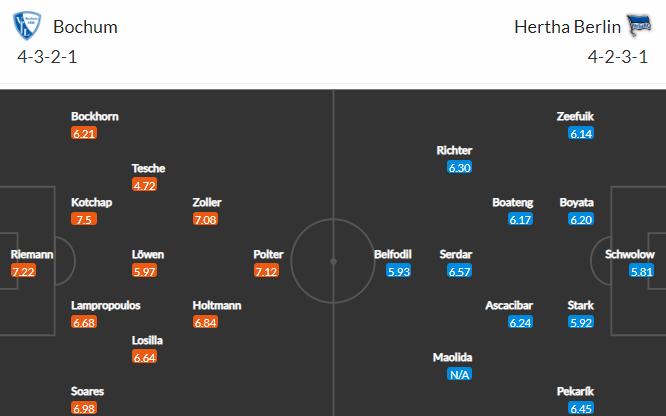Screen dimensions: 666x416
Task: Click Belfodil's 5.93 rating badge
Action: click(x=399, y=271)
